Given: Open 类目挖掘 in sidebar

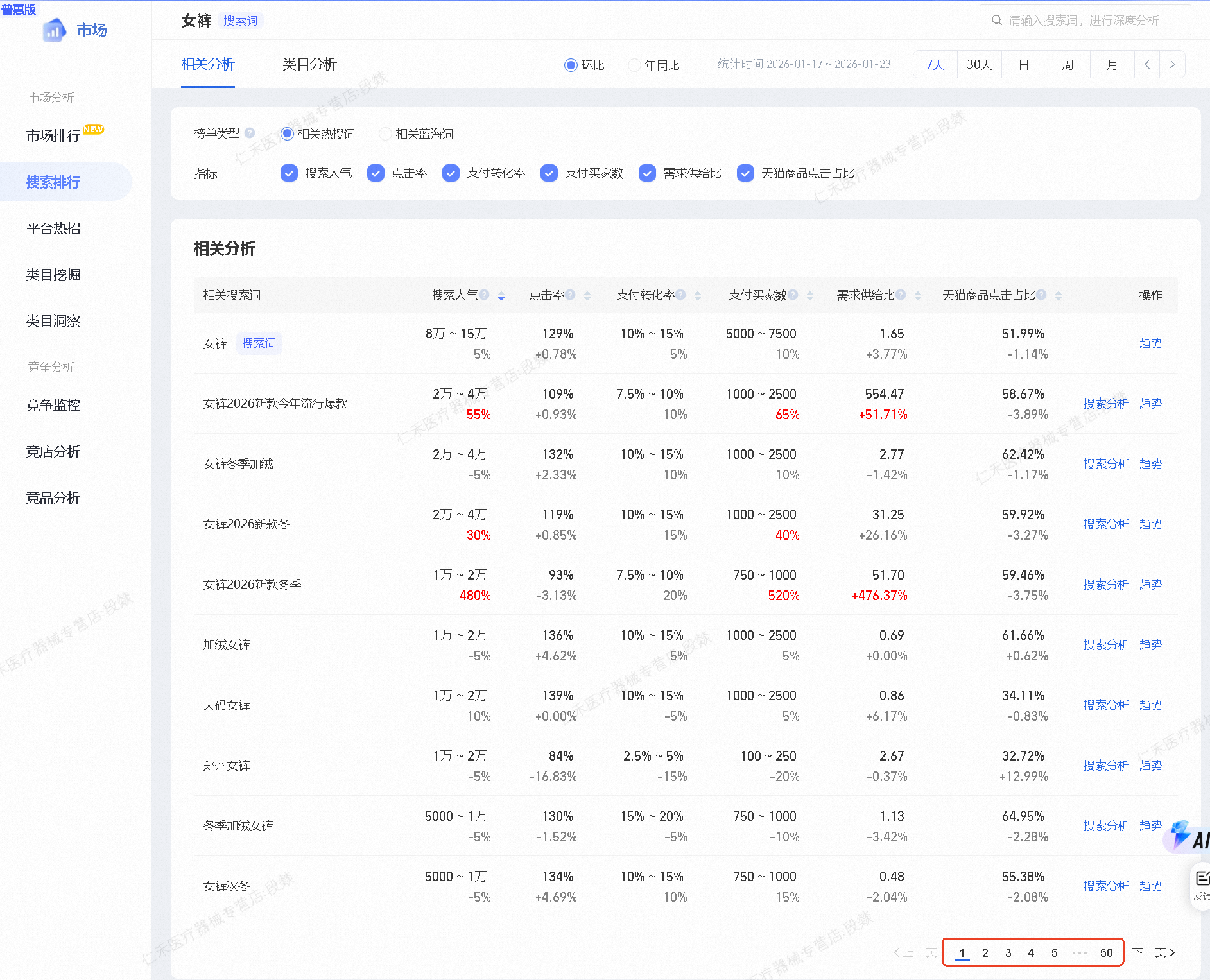Looking at the screenshot, I should tap(53, 275).
